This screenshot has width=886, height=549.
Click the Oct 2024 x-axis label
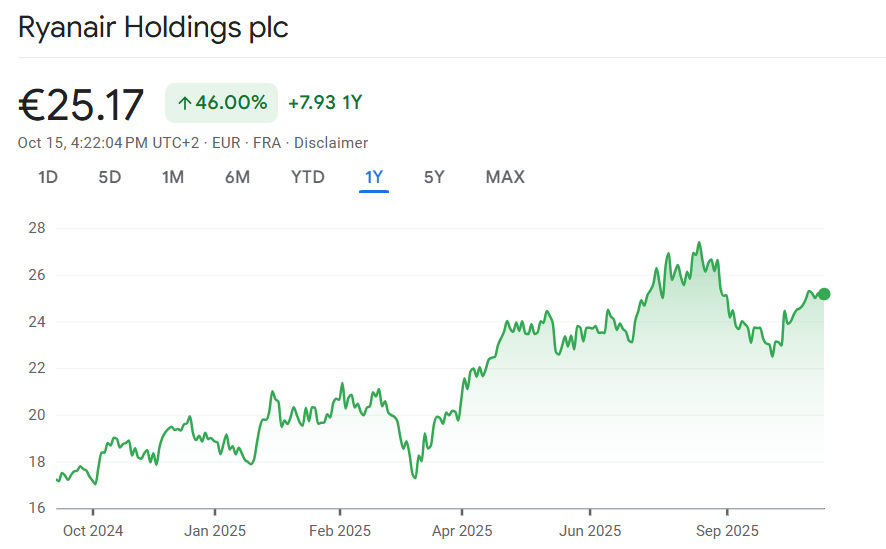pyautogui.click(x=93, y=531)
